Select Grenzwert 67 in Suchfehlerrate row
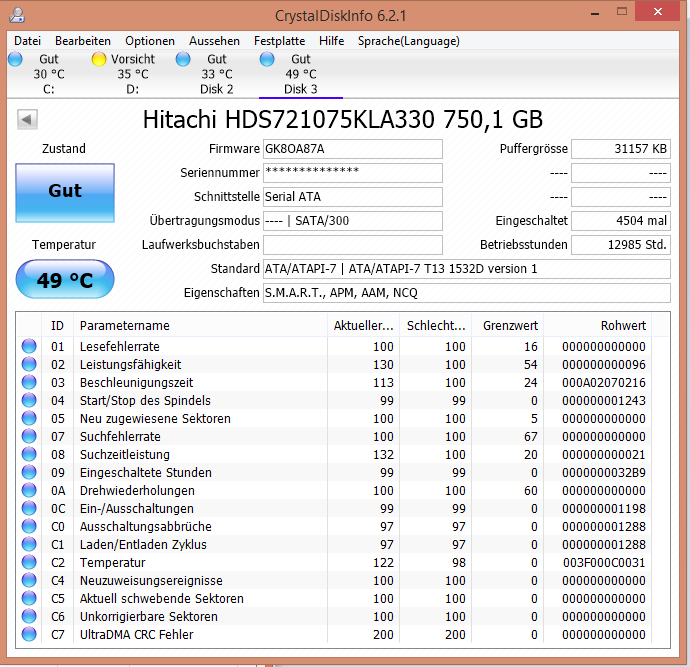 (x=531, y=436)
